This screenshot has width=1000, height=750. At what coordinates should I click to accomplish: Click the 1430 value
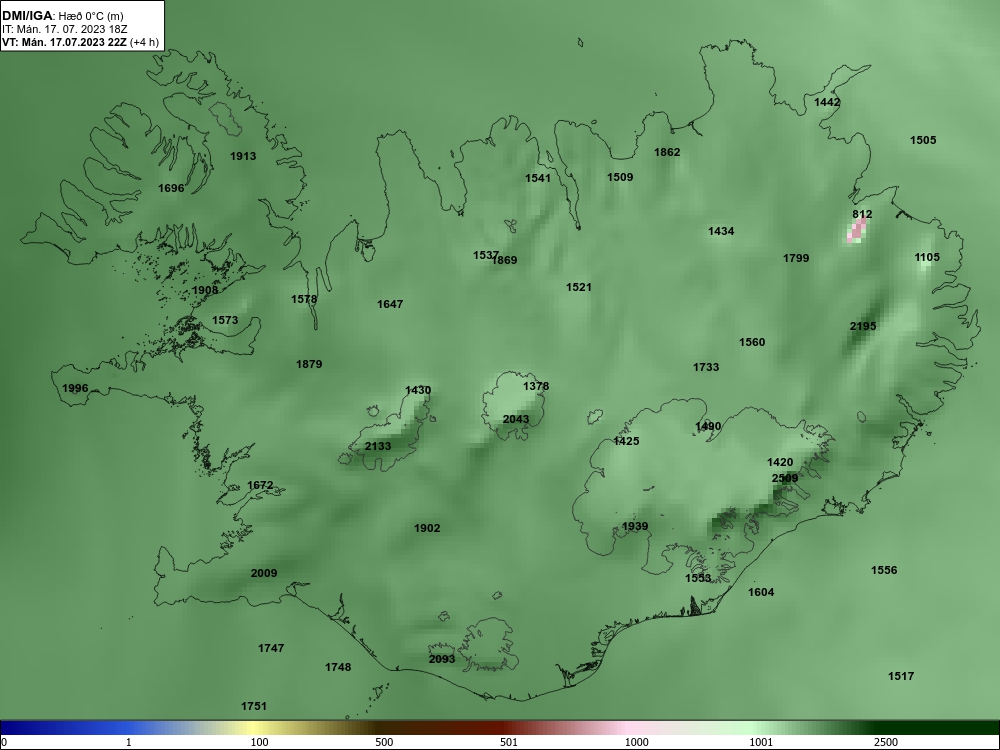418,391
